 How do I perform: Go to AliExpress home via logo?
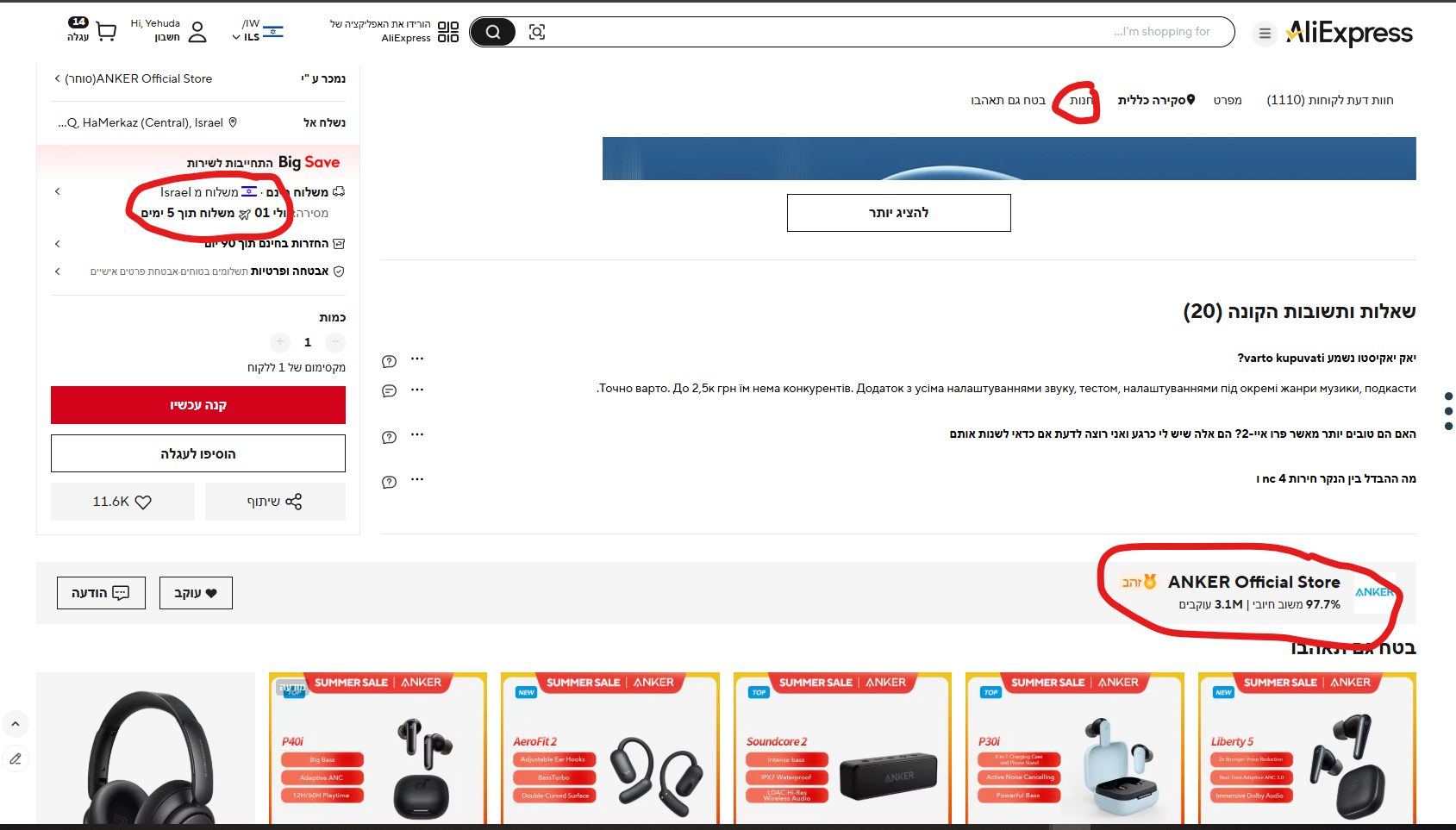(x=1349, y=33)
